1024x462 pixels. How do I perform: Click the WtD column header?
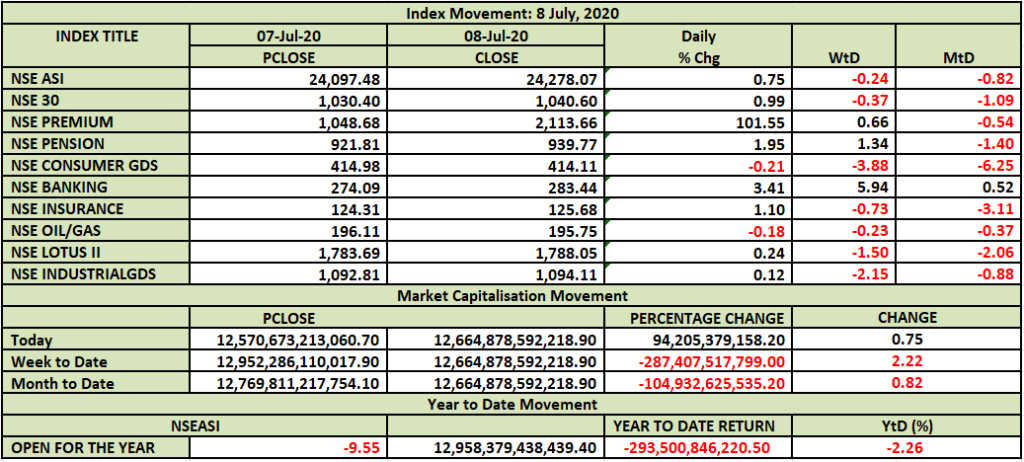[843, 58]
